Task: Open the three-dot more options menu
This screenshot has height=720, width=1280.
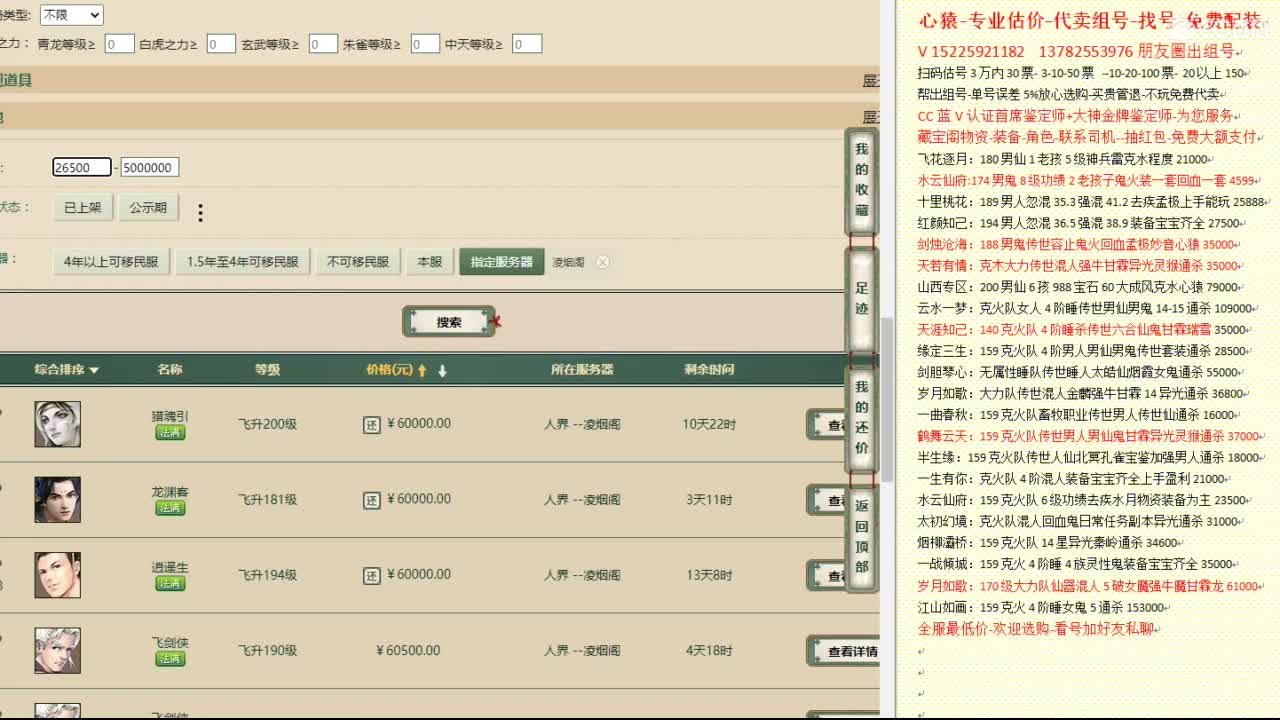Action: pyautogui.click(x=200, y=213)
